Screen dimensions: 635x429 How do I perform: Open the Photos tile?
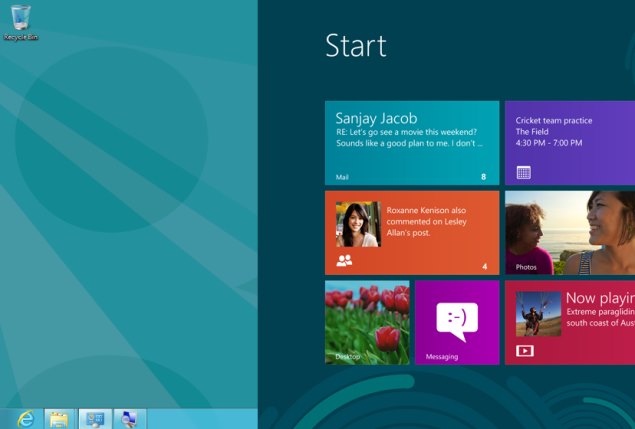tap(570, 232)
